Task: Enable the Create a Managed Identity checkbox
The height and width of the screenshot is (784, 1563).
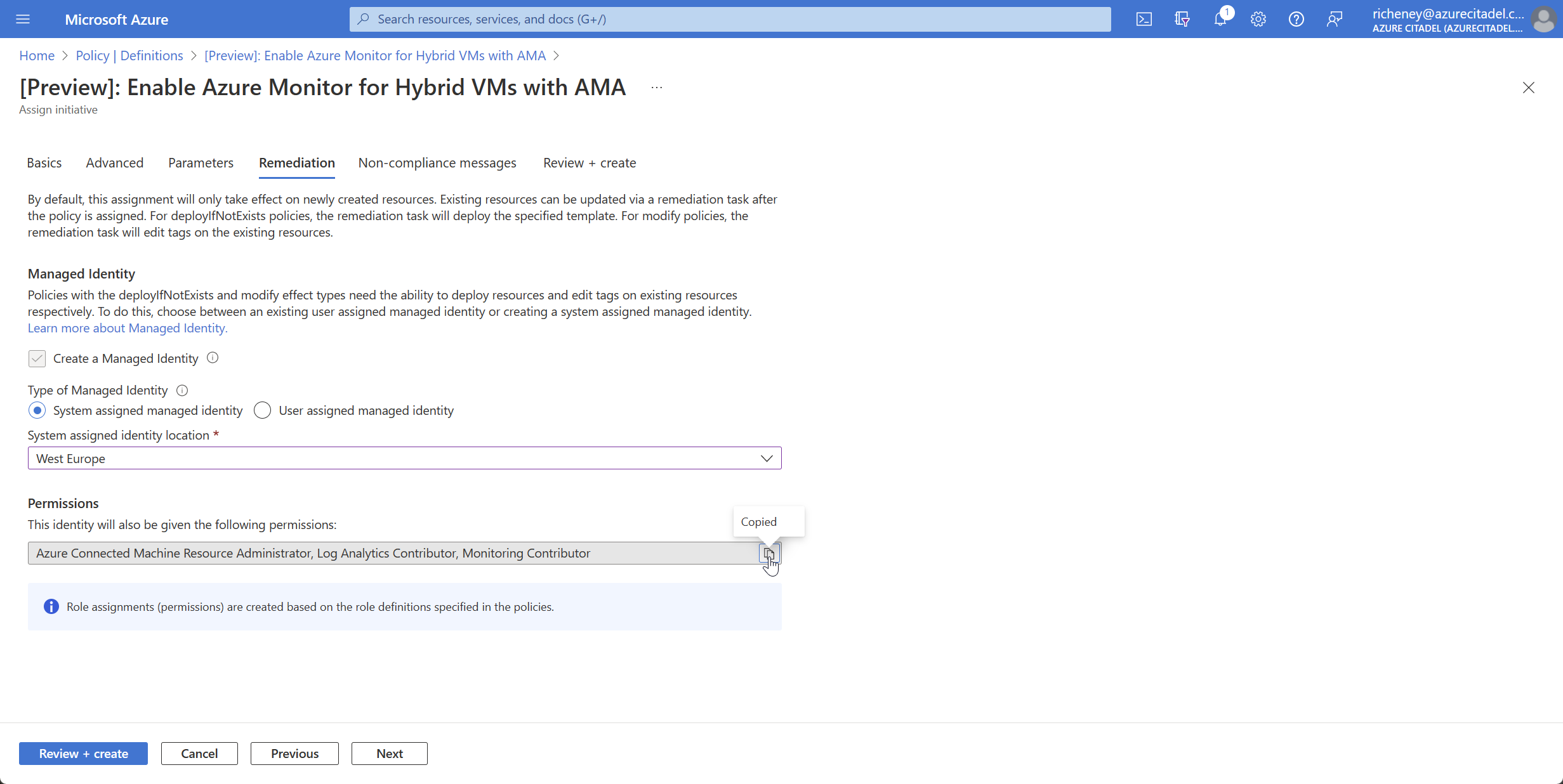Action: click(x=37, y=358)
